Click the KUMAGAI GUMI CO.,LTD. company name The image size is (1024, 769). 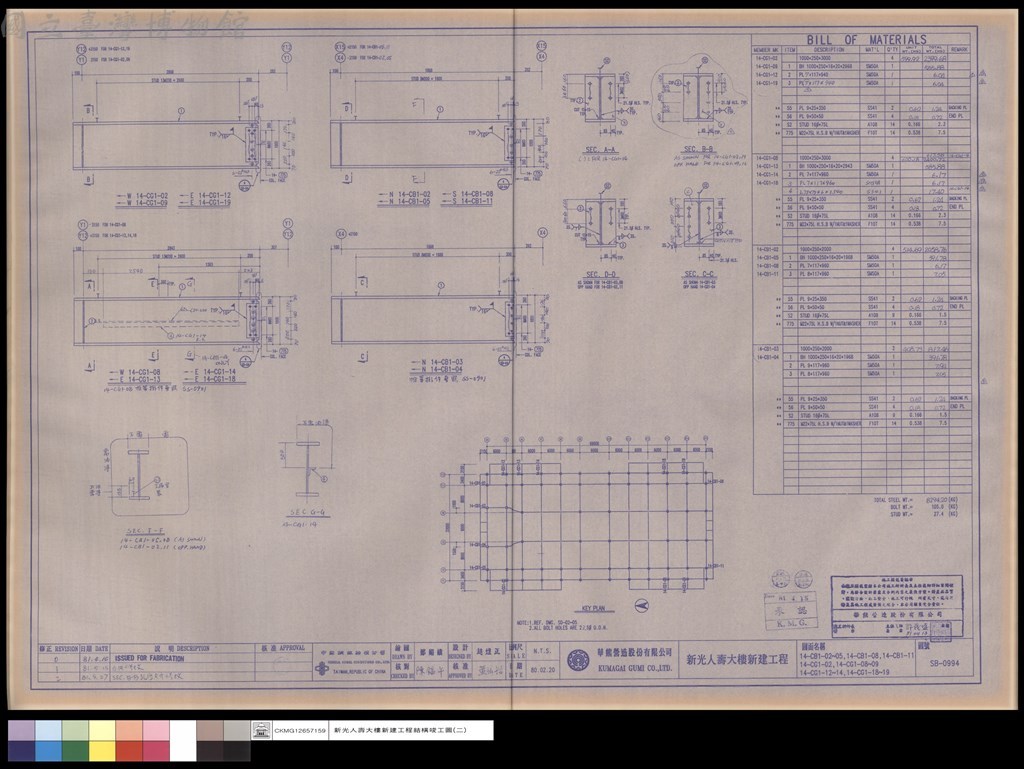(635, 668)
